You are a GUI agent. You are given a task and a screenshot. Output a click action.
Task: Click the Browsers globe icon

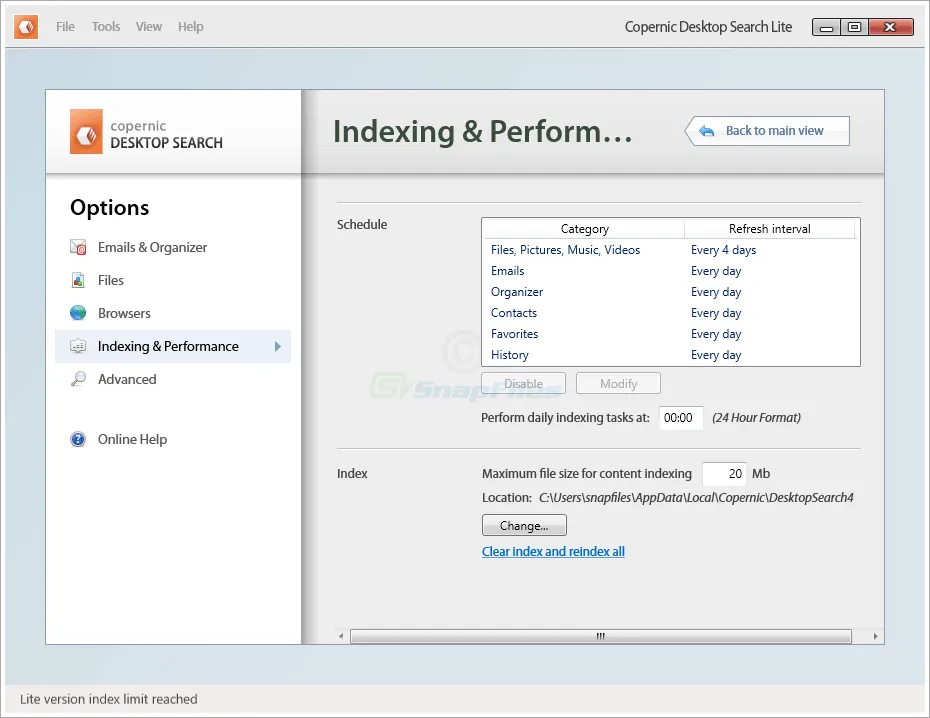78,312
